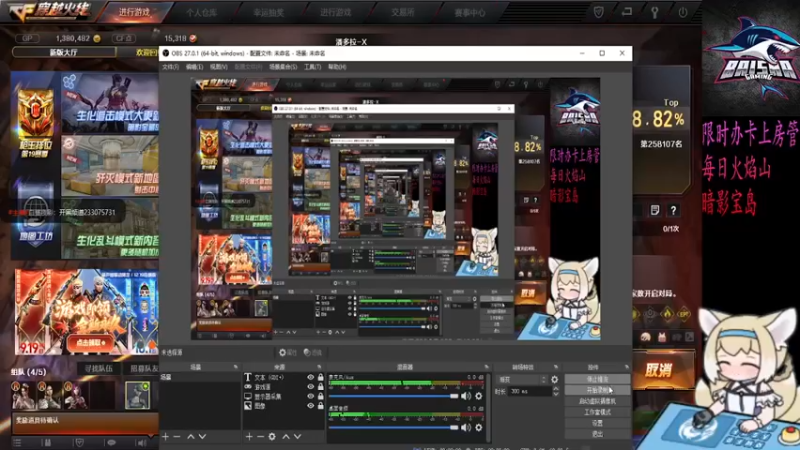Click the 滤镜 filters button above the Sources panel
800x450 pixels.
[313, 353]
